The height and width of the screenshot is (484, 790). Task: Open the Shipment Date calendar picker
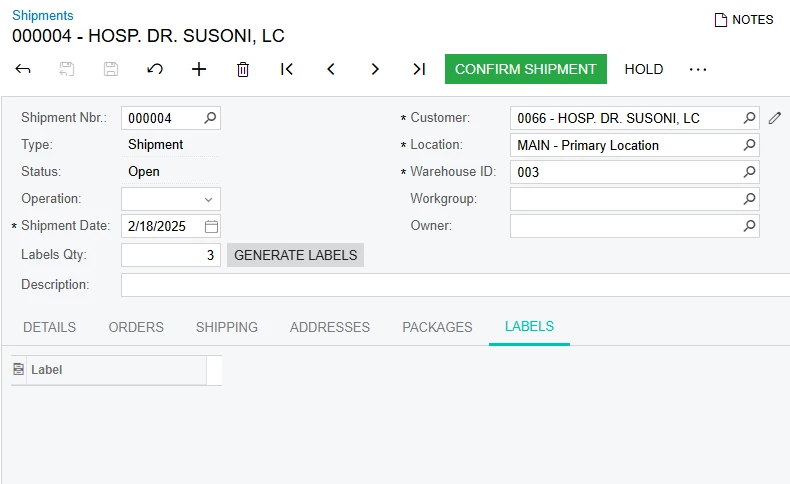[212, 227]
